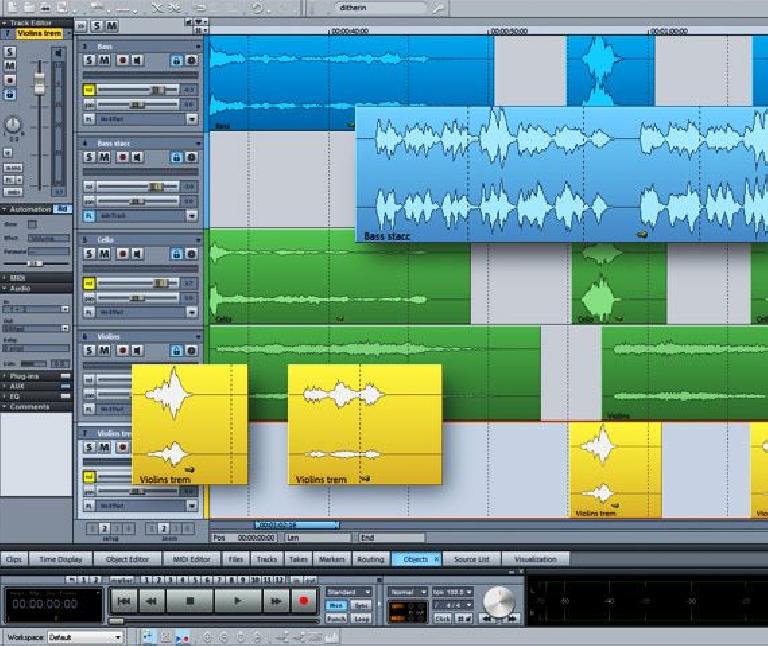Solo the Bass track
Image resolution: width=768 pixels, height=646 pixels.
(x=90, y=61)
